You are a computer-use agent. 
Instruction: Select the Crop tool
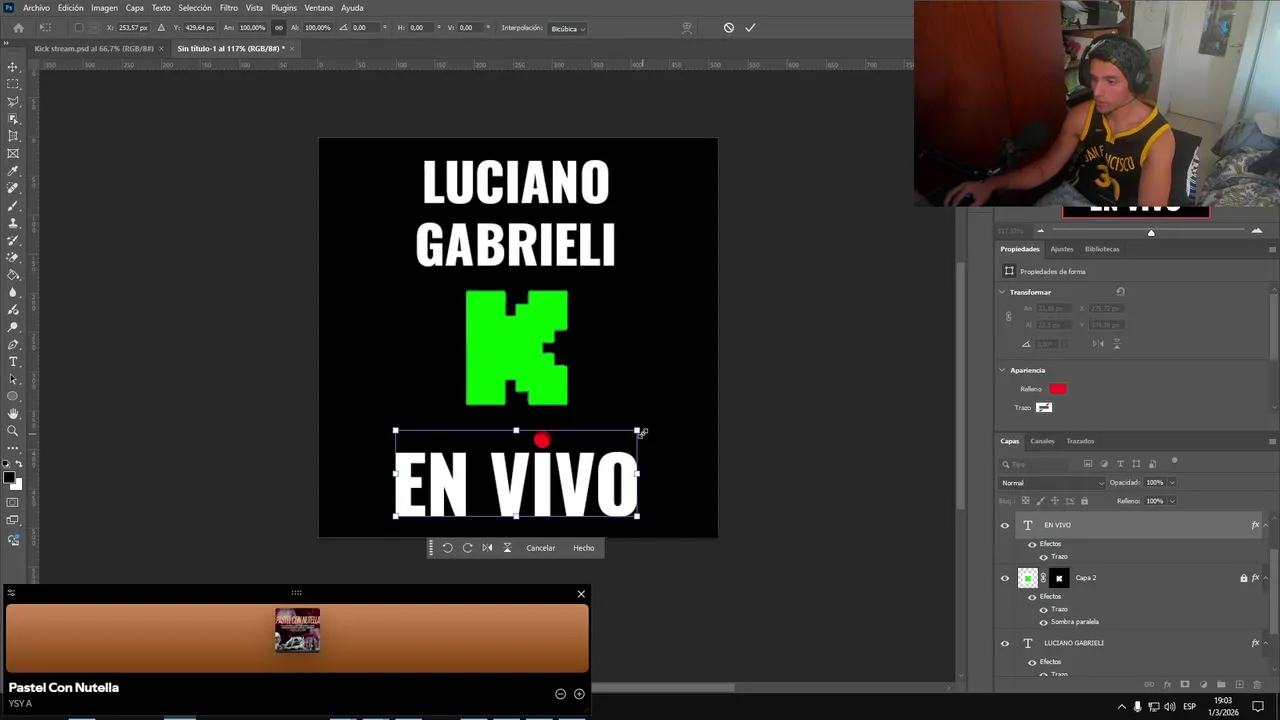[13, 136]
